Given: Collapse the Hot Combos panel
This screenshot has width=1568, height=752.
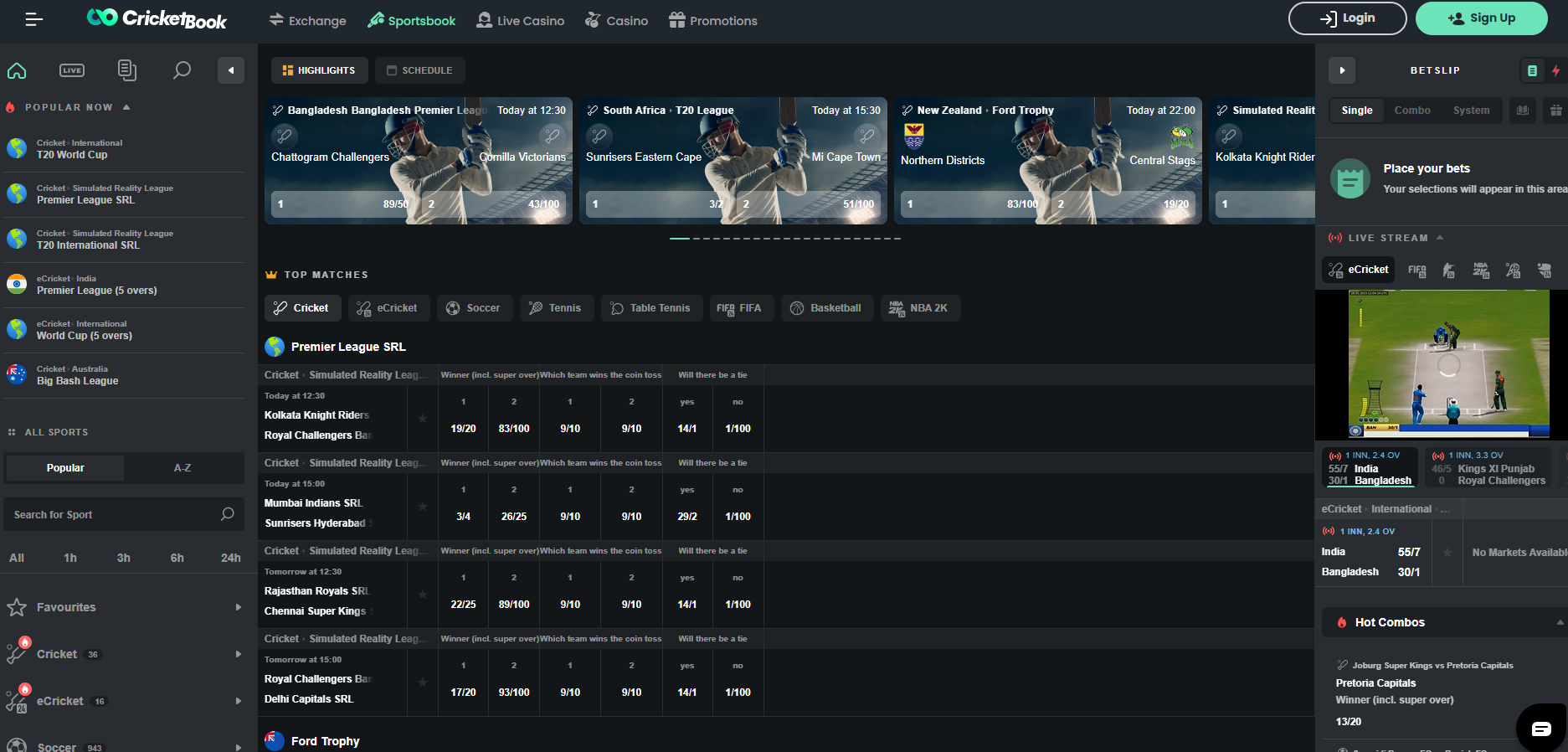Looking at the screenshot, I should coord(1560,622).
